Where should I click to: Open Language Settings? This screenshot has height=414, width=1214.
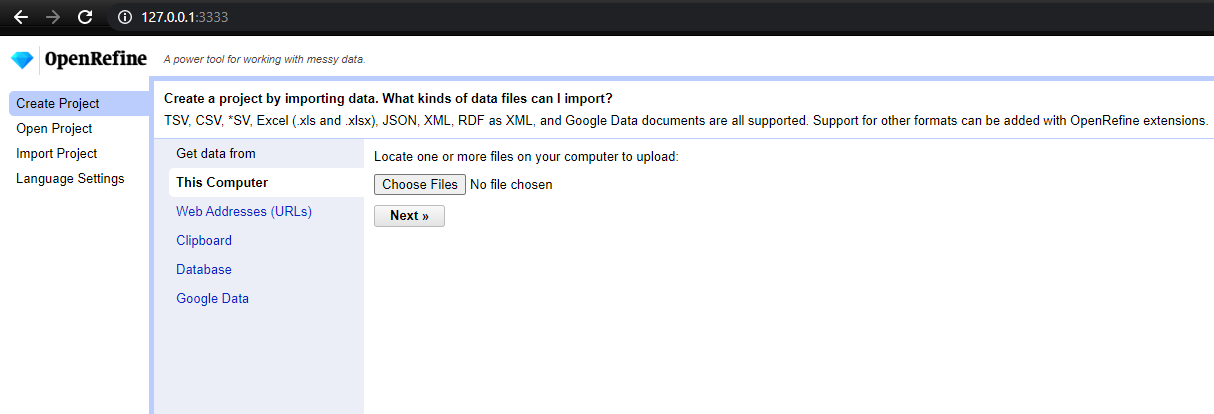point(70,179)
